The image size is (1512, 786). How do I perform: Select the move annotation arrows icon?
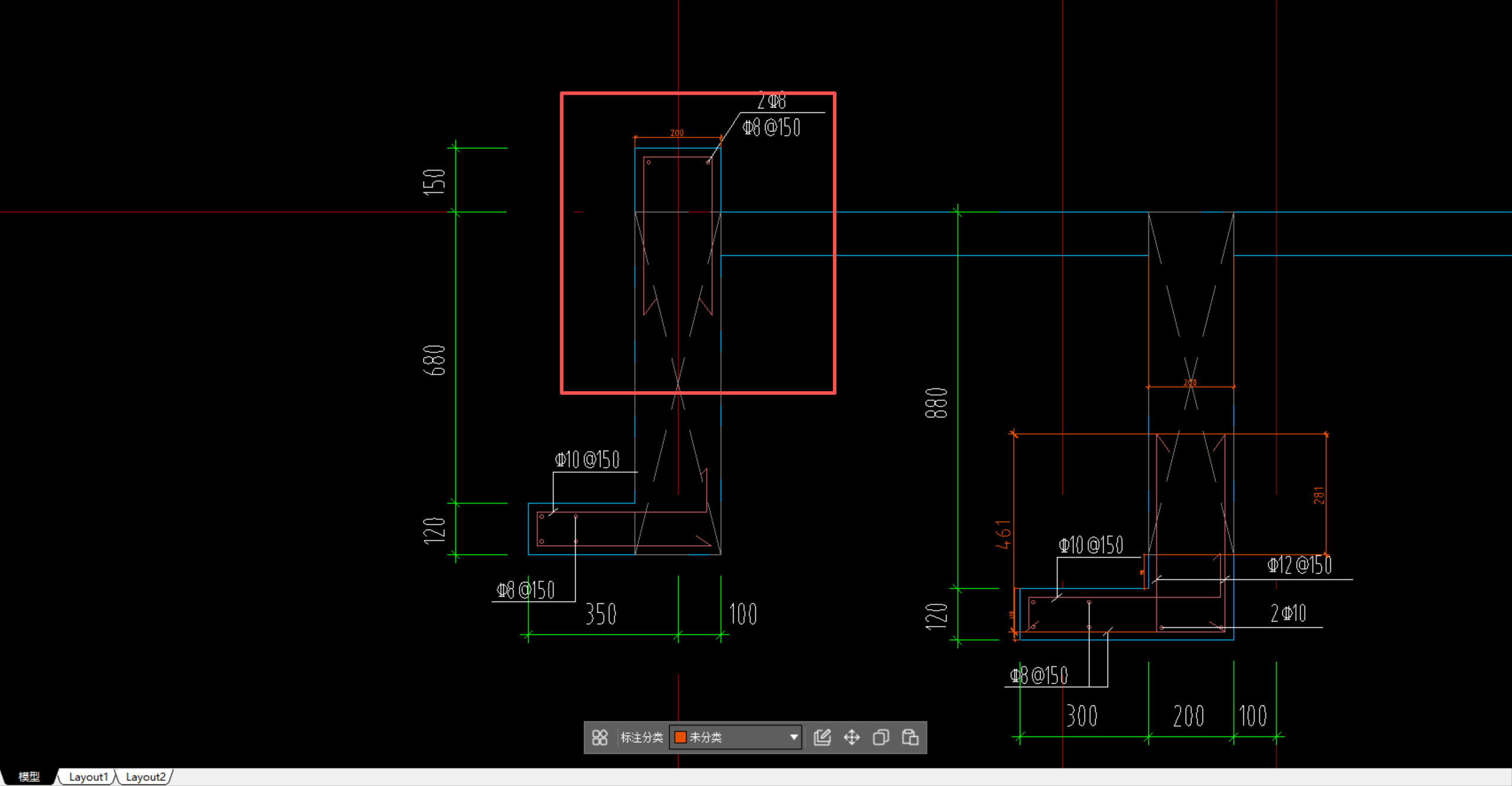[851, 737]
